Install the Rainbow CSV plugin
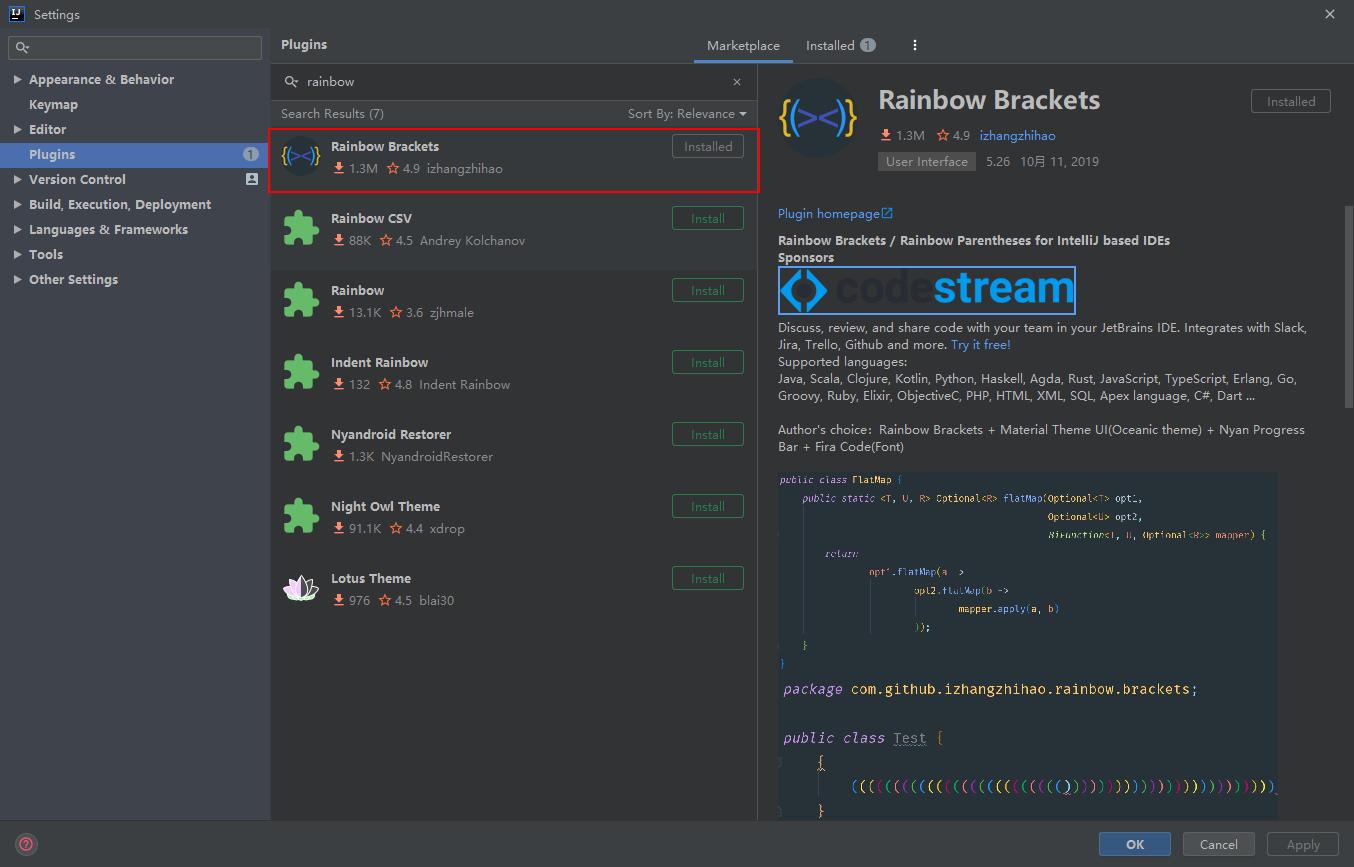This screenshot has width=1354, height=867. (708, 218)
